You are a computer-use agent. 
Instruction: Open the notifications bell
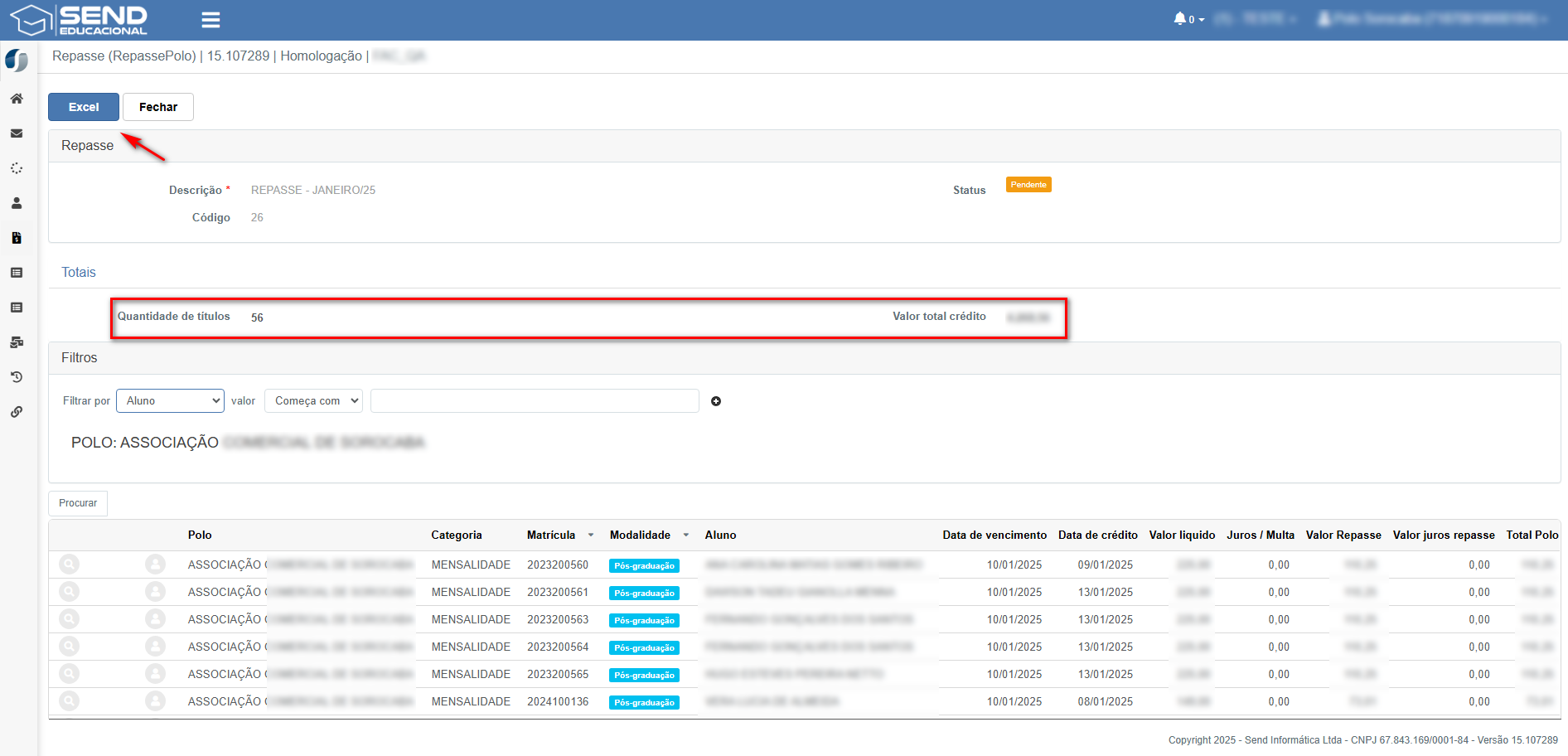tap(1188, 19)
